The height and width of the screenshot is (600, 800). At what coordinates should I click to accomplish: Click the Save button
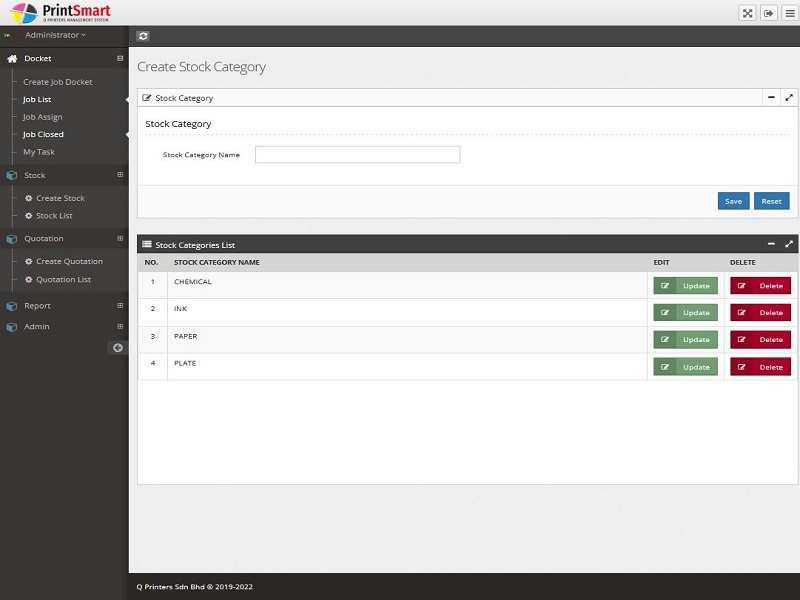click(733, 201)
